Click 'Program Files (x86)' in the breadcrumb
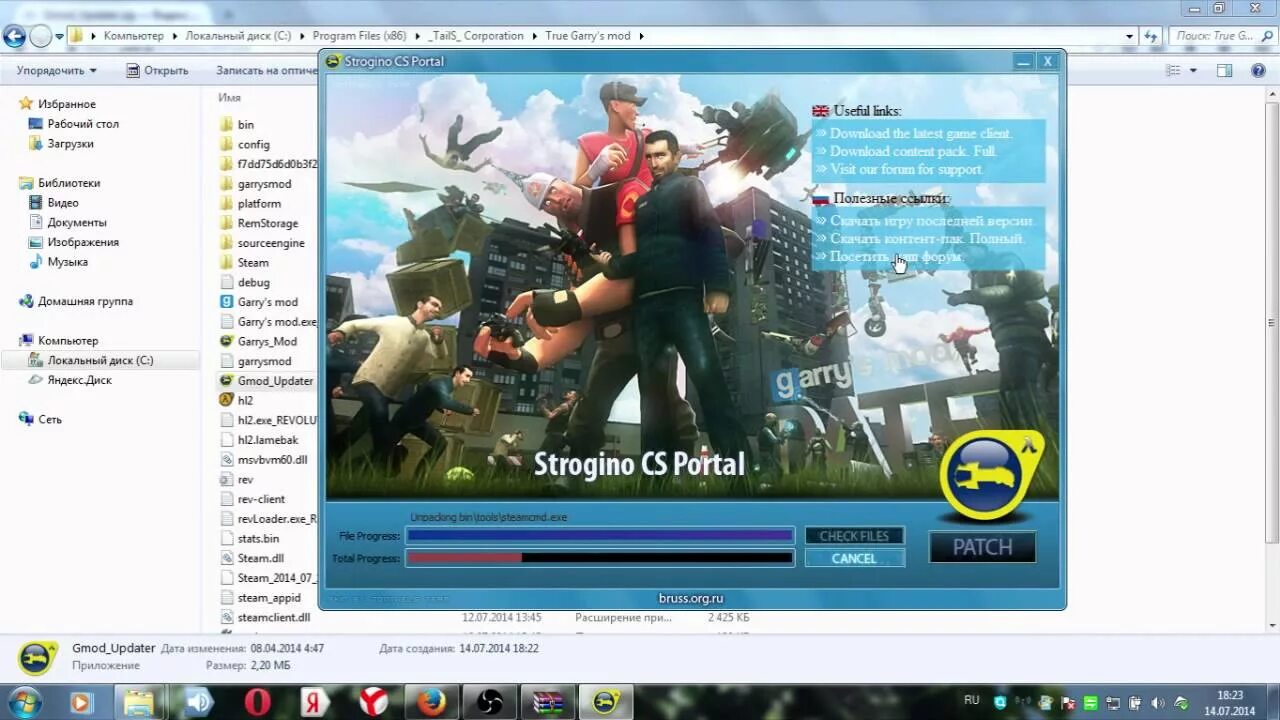Image resolution: width=1280 pixels, height=720 pixels. pyautogui.click(x=359, y=36)
